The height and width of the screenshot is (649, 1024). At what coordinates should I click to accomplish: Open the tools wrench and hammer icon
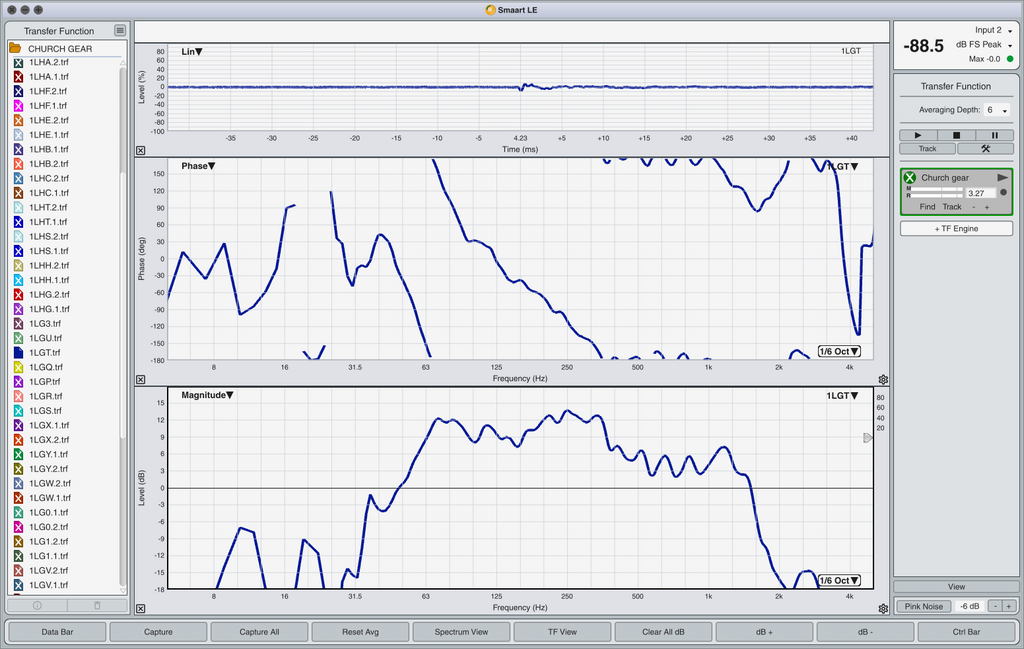(985, 149)
